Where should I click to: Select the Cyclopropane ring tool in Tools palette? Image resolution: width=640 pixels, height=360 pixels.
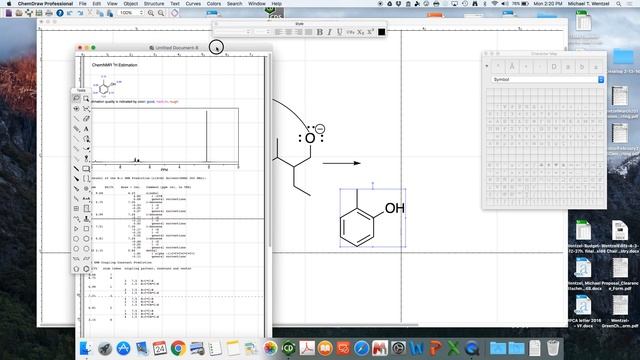(76, 229)
